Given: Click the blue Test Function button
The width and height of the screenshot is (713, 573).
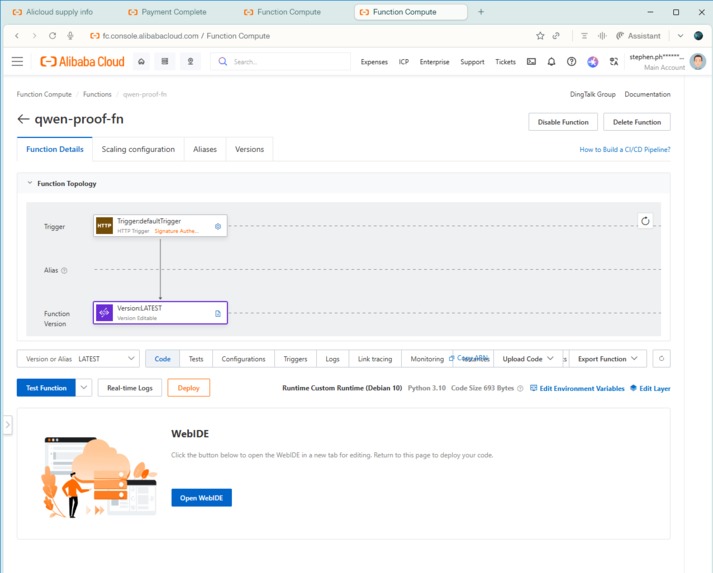Looking at the screenshot, I should pyautogui.click(x=46, y=388).
